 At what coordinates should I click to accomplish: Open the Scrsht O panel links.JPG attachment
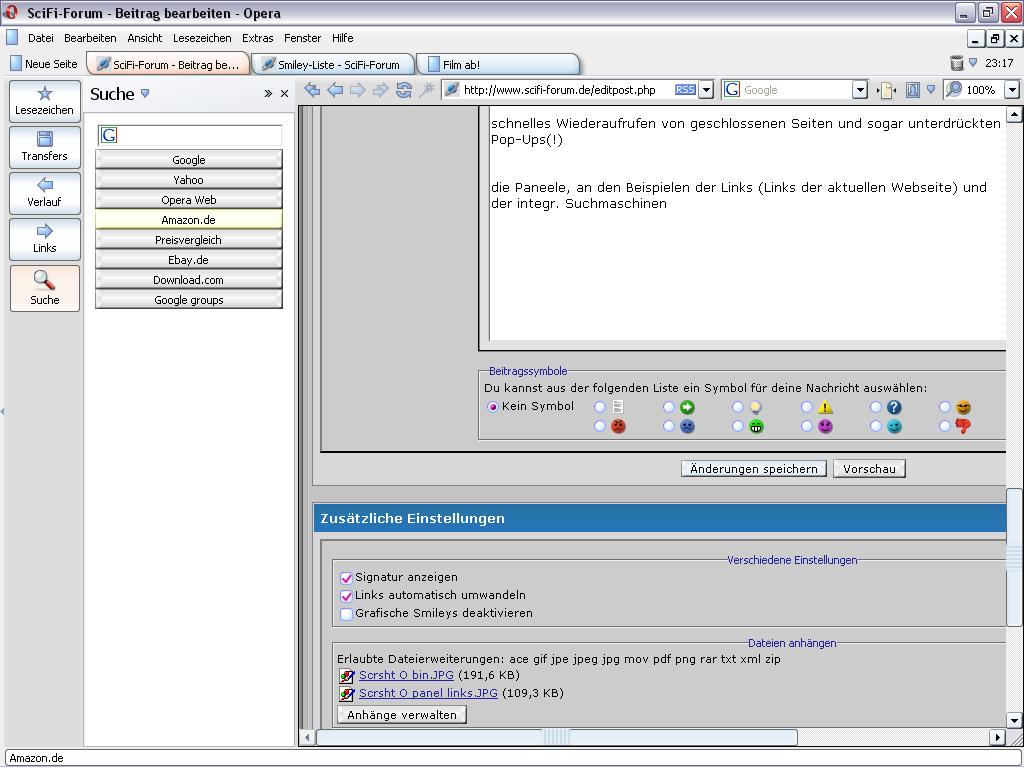(x=428, y=693)
